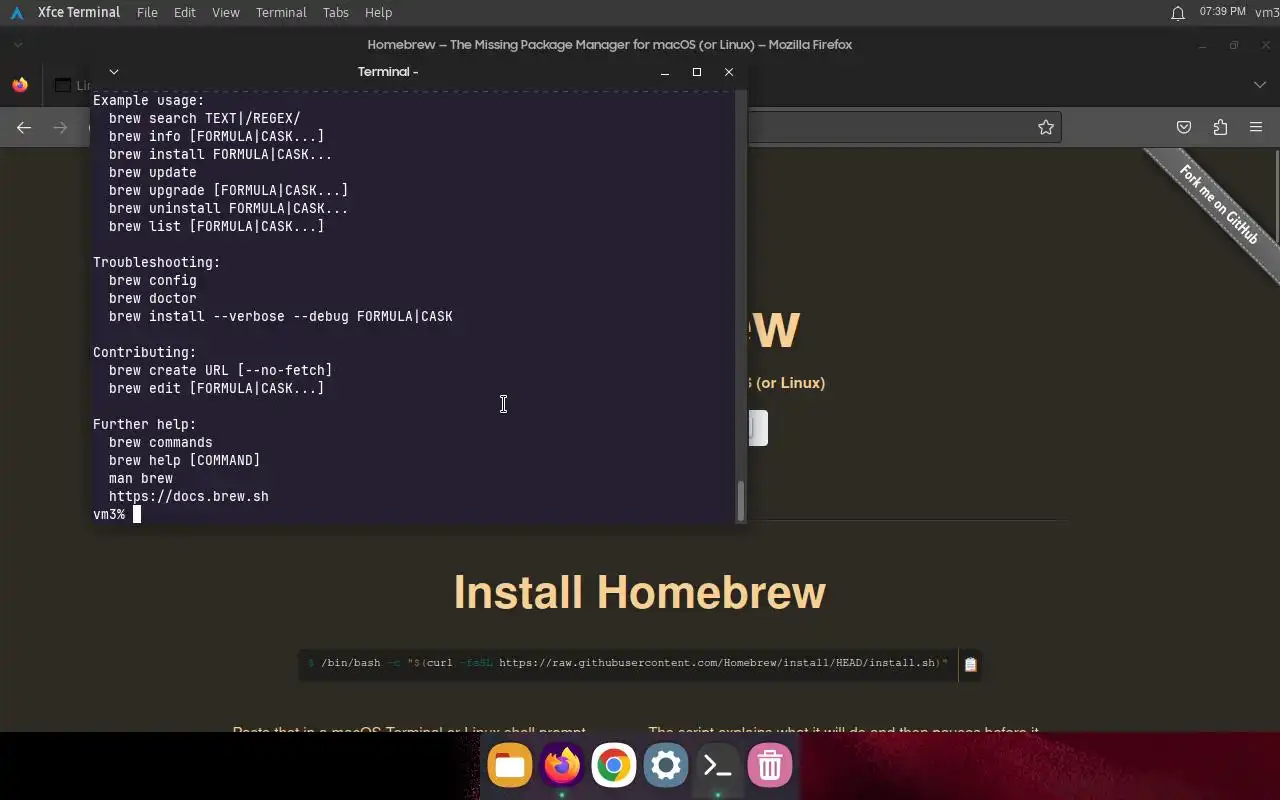
Task: Minimize the Firefox window
Action: pyautogui.click(x=1202, y=45)
